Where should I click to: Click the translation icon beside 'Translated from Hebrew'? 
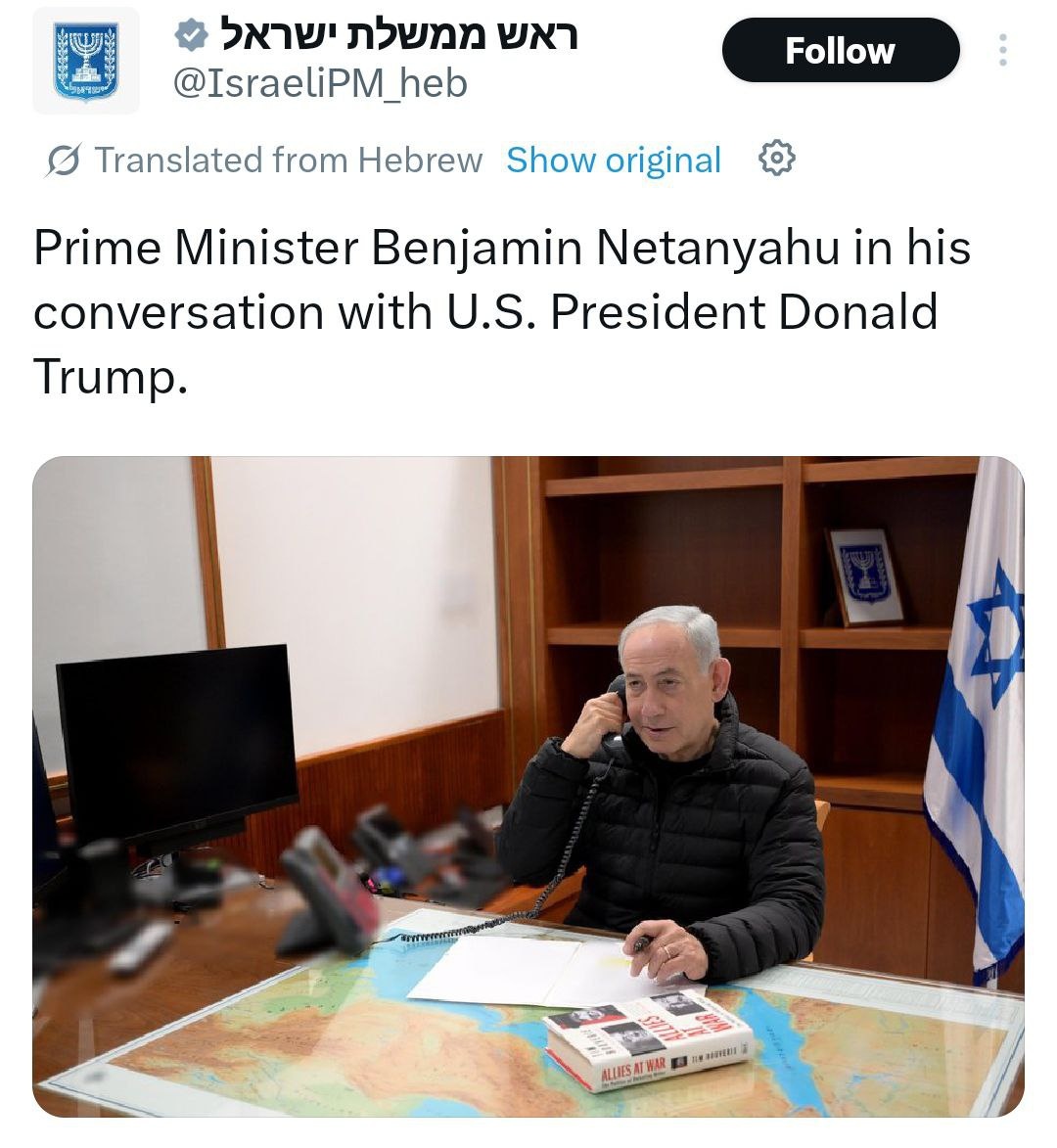[63, 161]
